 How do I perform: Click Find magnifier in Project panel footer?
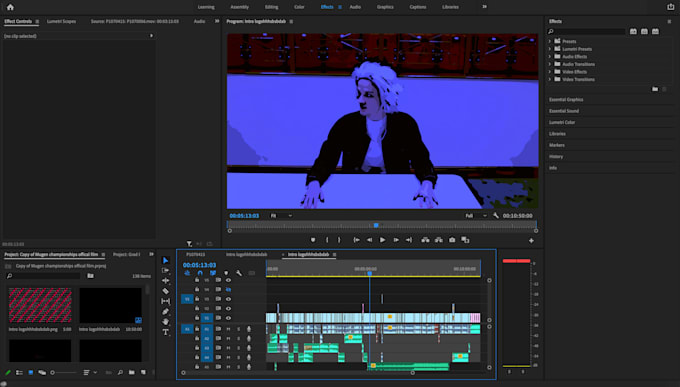(120, 373)
